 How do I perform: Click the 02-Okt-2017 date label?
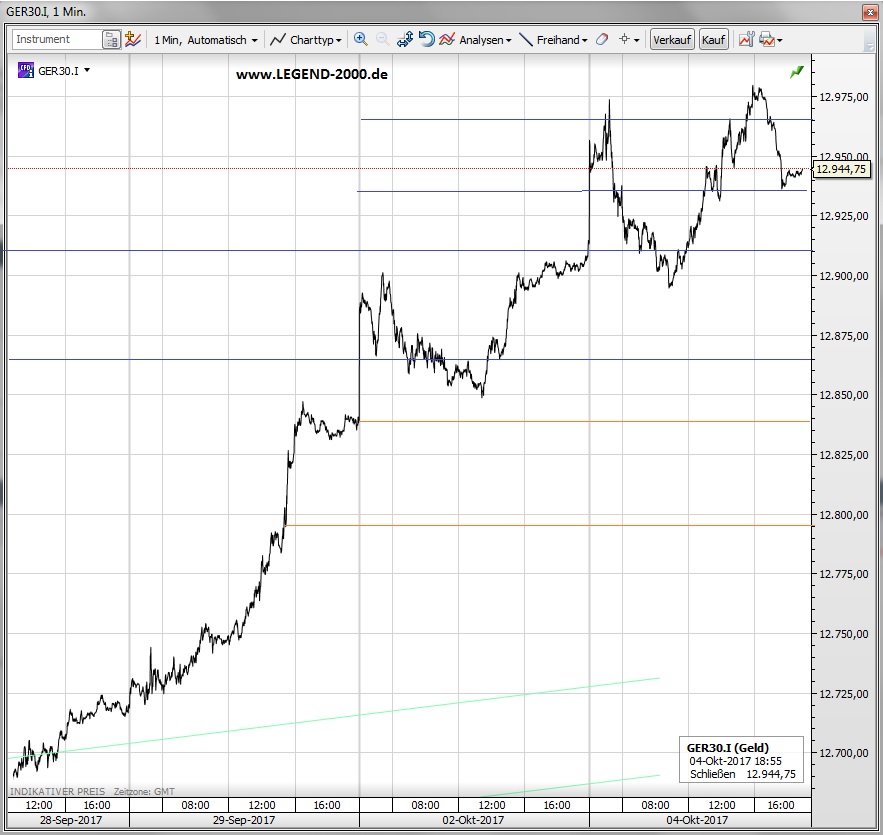click(473, 820)
